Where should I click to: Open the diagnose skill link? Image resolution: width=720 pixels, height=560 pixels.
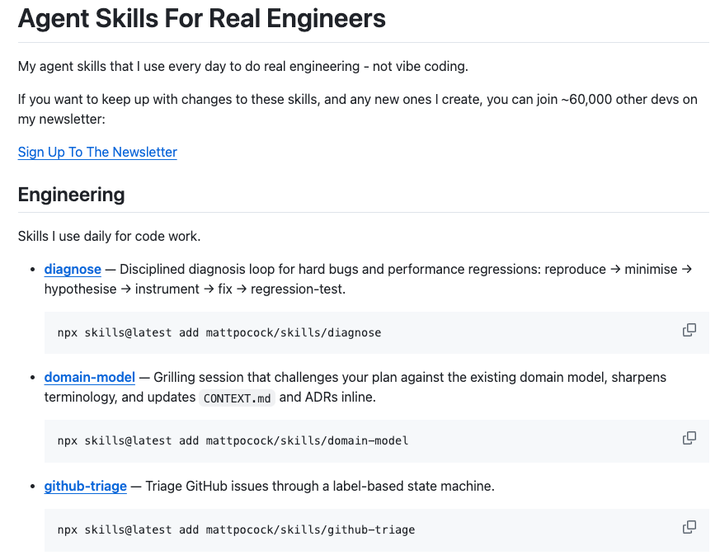[x=73, y=269]
